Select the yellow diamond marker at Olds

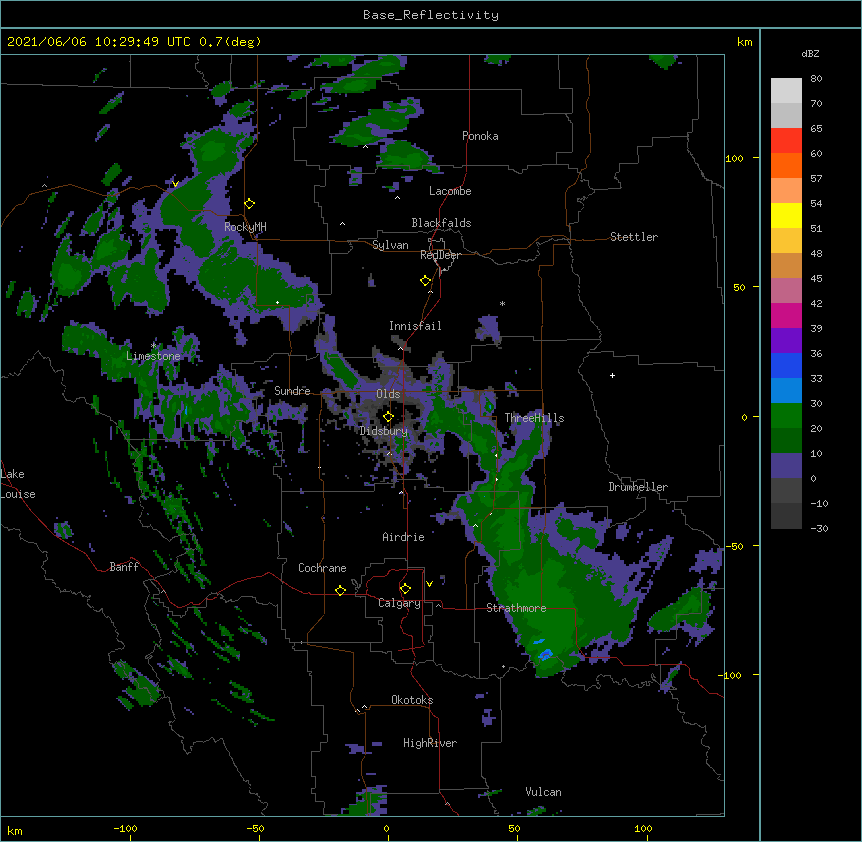pos(388,417)
